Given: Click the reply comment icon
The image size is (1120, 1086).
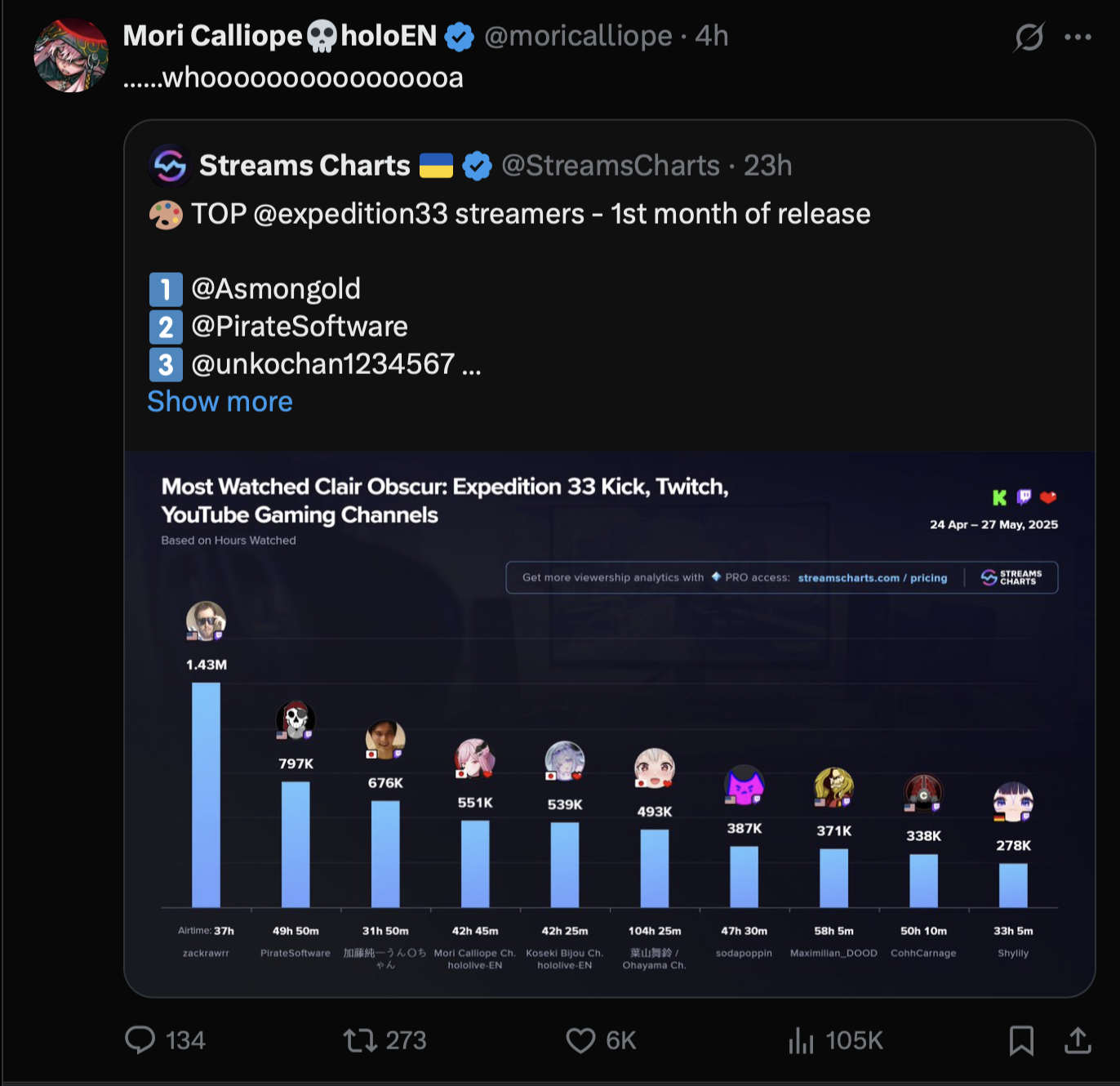Looking at the screenshot, I should (140, 1040).
